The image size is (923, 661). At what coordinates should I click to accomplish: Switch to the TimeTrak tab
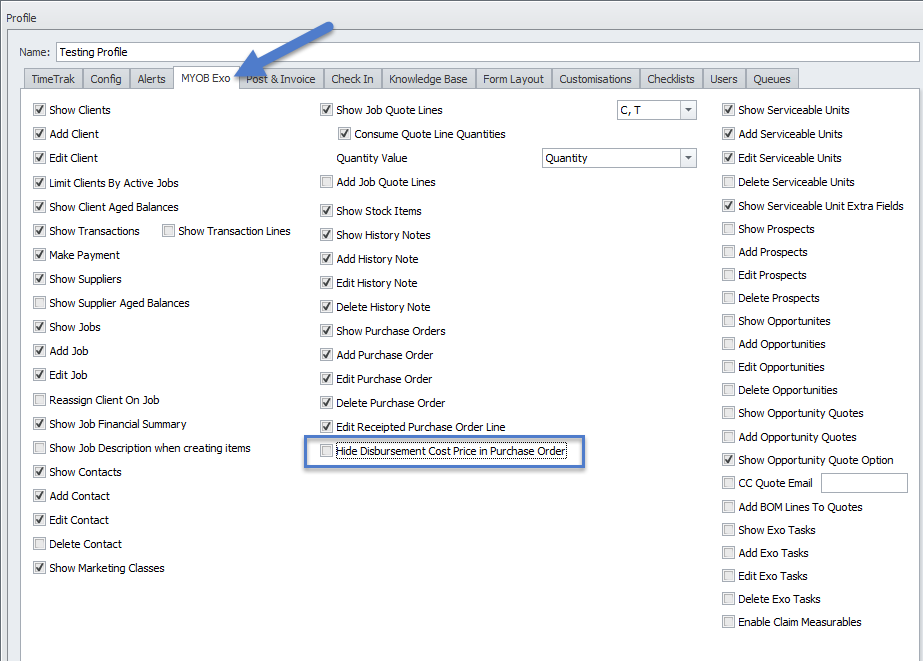(52, 79)
